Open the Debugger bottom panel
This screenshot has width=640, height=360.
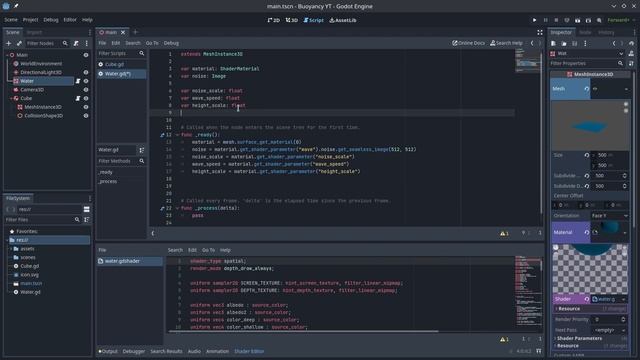pyautogui.click(x=133, y=351)
